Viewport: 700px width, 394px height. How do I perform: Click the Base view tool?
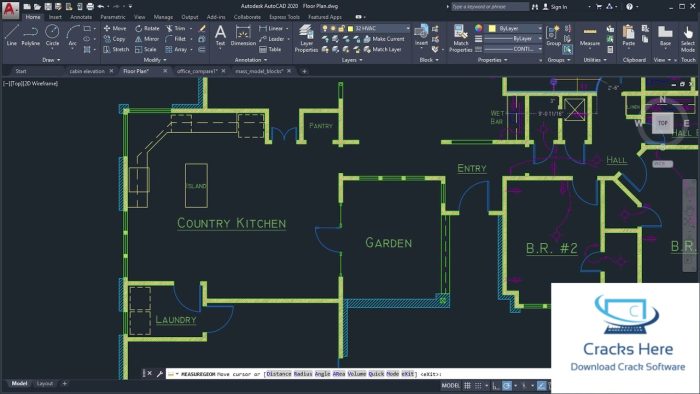pyautogui.click(x=665, y=36)
